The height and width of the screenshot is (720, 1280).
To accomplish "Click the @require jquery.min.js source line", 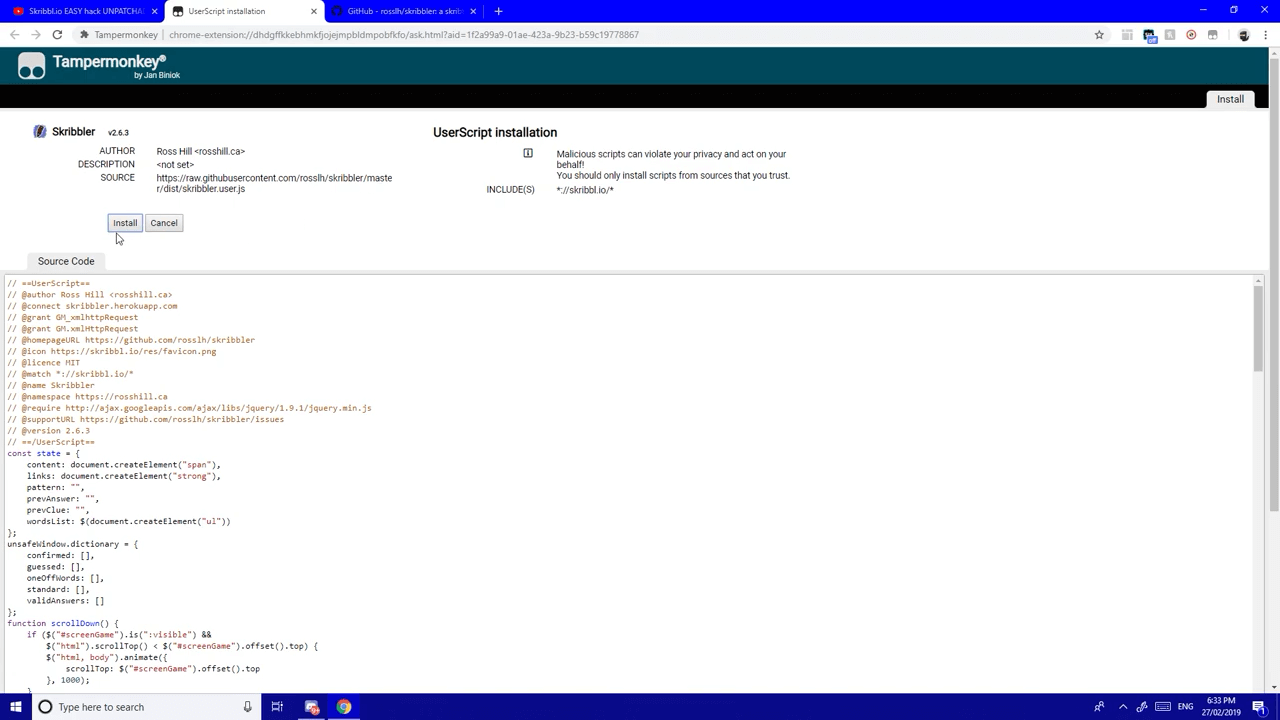I will click(189, 408).
